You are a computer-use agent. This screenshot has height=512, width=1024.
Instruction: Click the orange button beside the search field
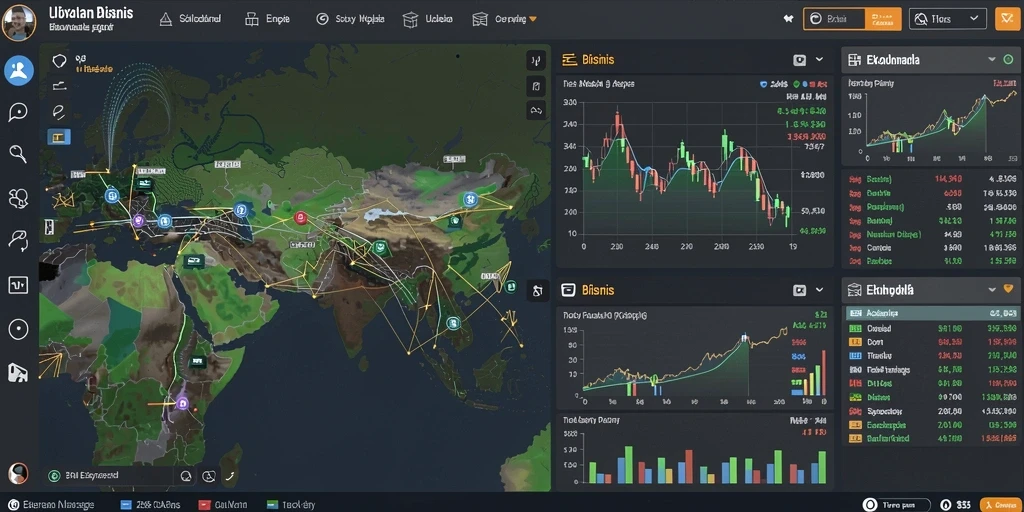click(x=883, y=19)
